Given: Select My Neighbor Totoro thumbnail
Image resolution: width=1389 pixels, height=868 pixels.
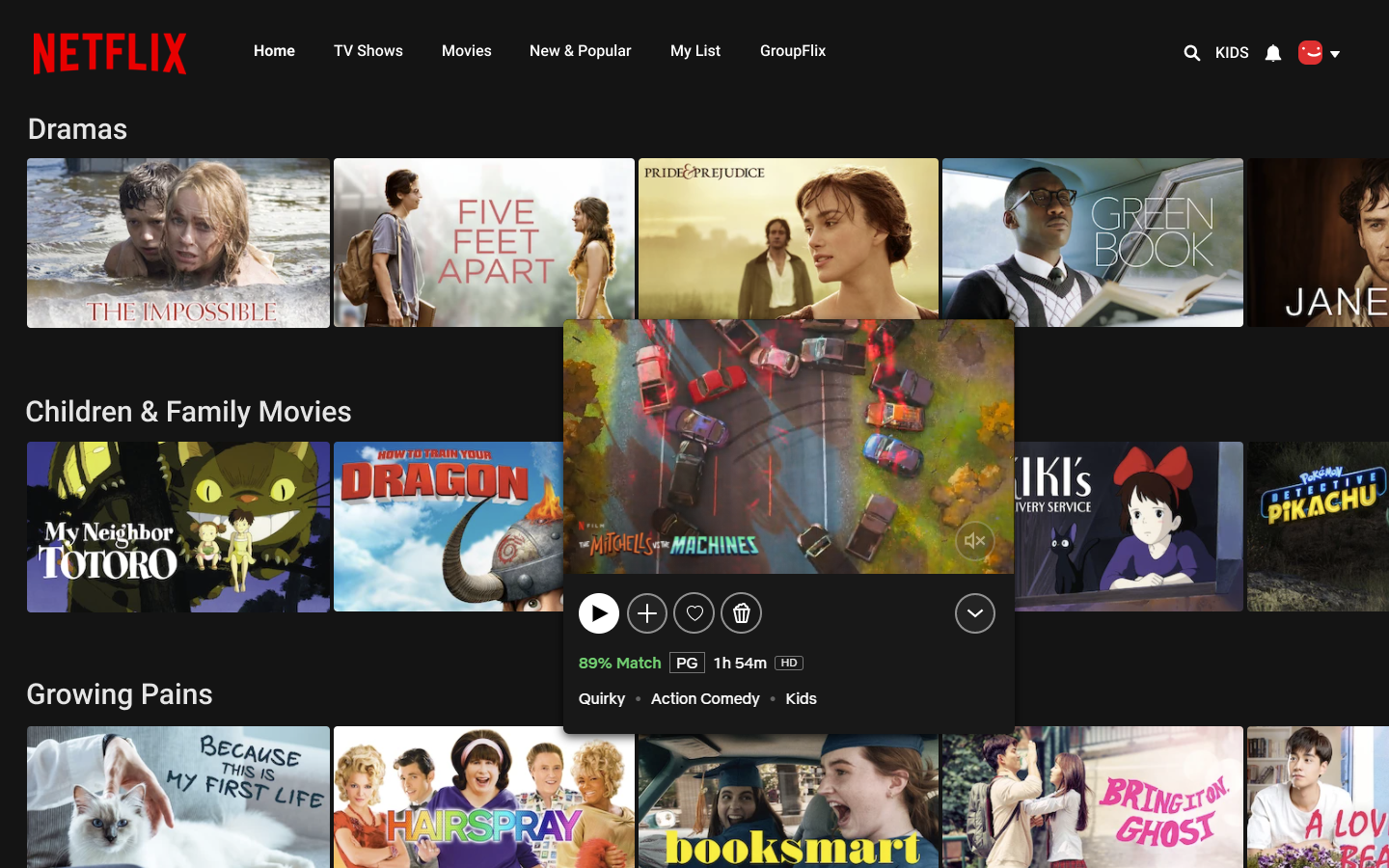Looking at the screenshot, I should click(178, 527).
